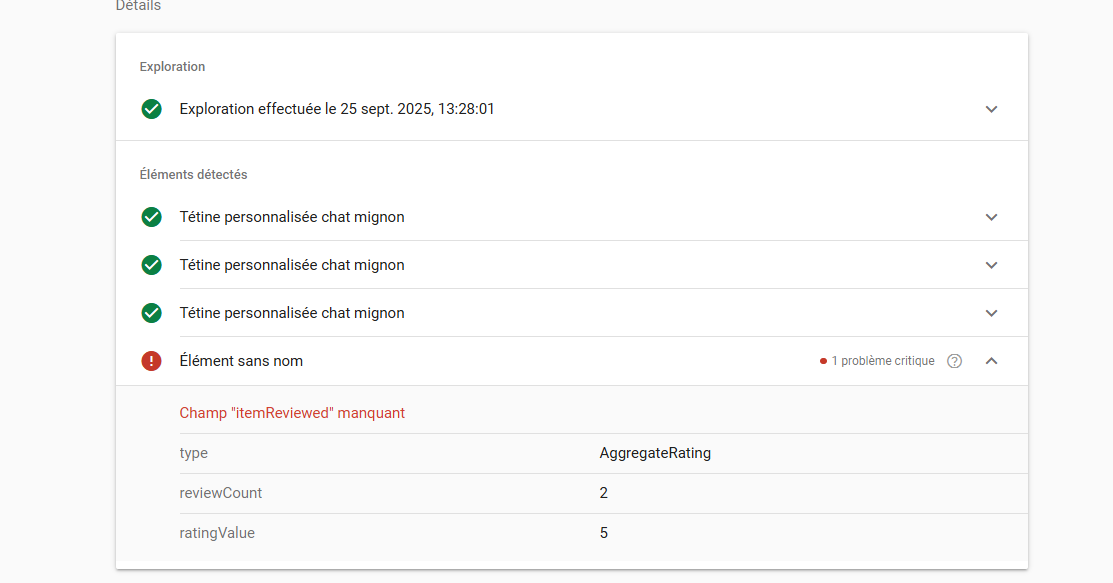Collapse the Élément sans nom section chevron

tap(991, 361)
